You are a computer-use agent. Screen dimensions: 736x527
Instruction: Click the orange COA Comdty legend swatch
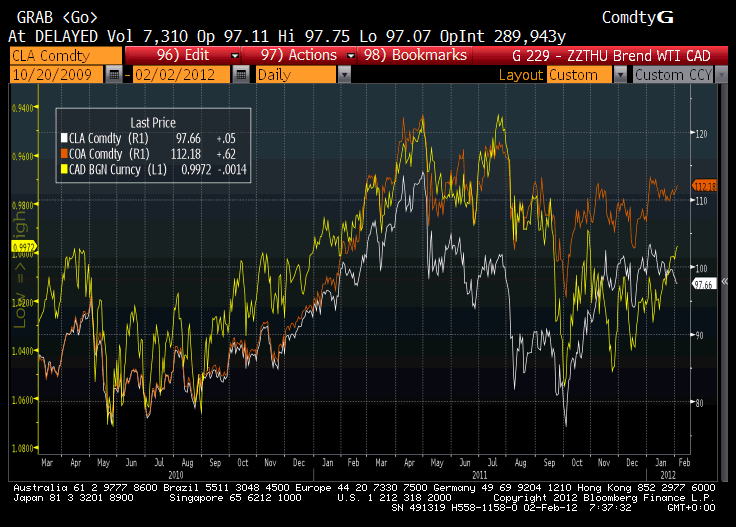coord(64,154)
